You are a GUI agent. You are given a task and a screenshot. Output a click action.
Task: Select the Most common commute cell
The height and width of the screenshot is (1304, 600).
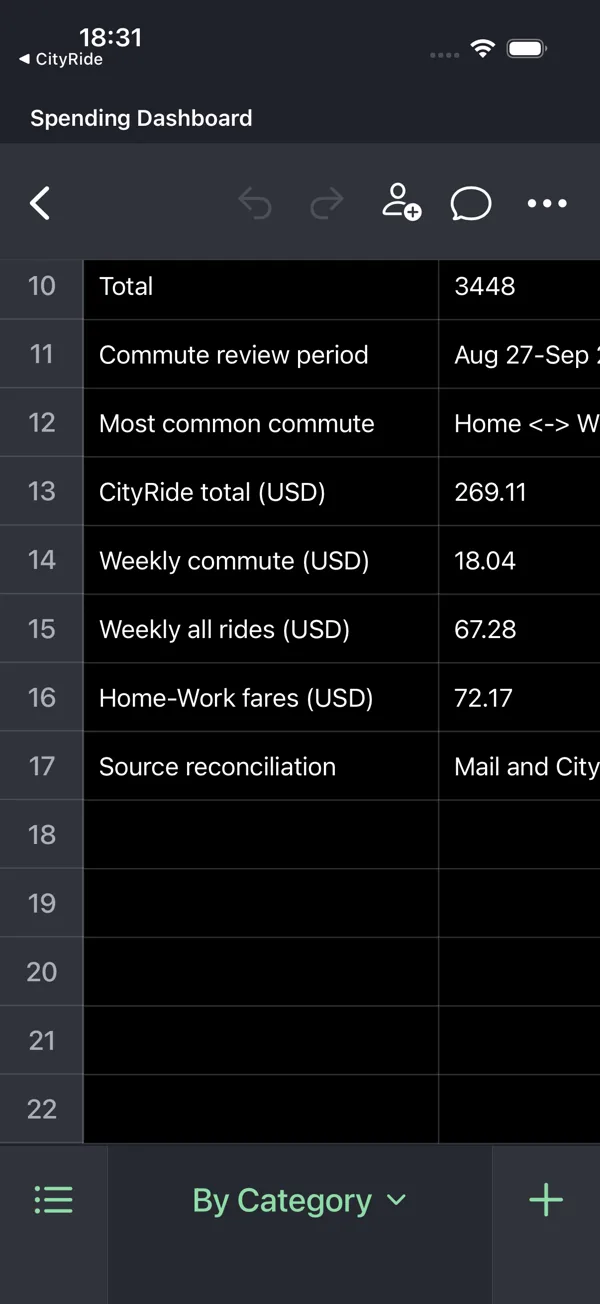(x=261, y=423)
